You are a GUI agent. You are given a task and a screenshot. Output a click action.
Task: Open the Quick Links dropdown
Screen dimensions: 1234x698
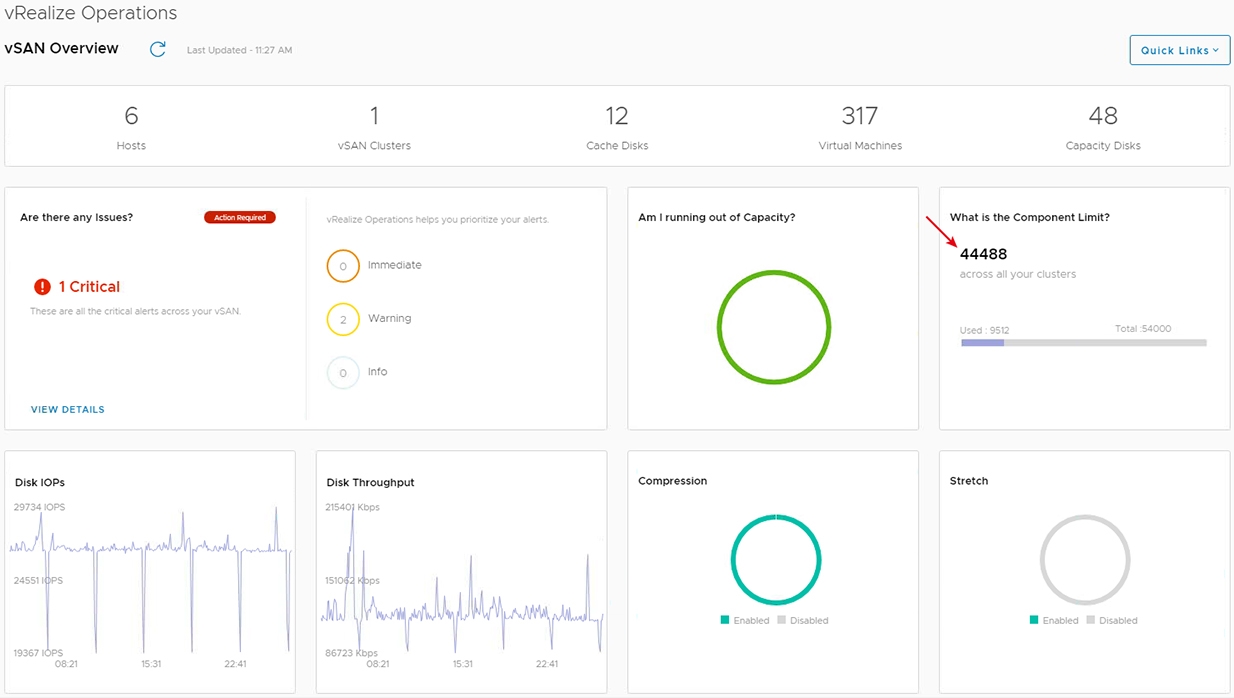(x=1180, y=50)
